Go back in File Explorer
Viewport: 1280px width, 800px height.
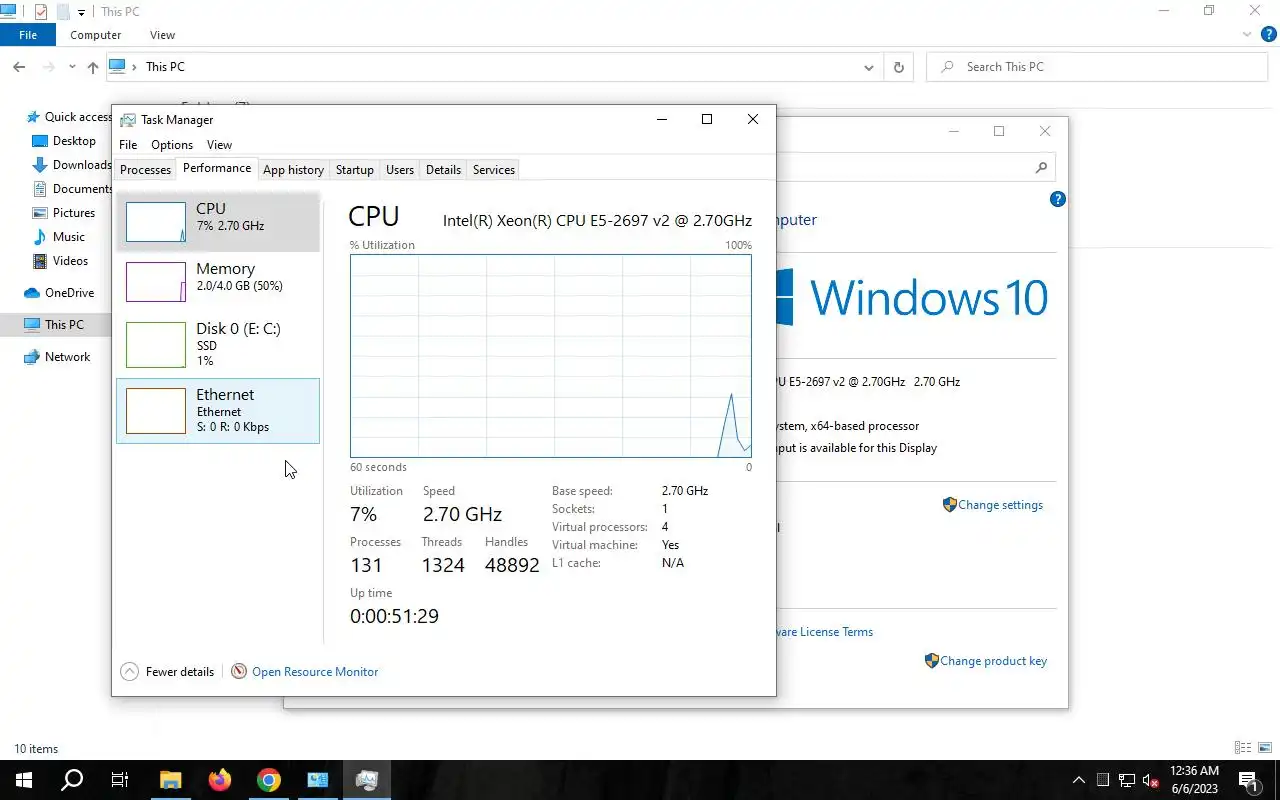pyautogui.click(x=19, y=67)
